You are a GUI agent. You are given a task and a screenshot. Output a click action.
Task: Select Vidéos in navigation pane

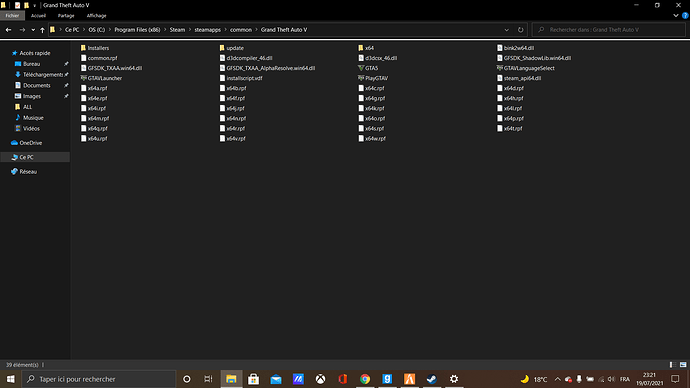coord(31,128)
